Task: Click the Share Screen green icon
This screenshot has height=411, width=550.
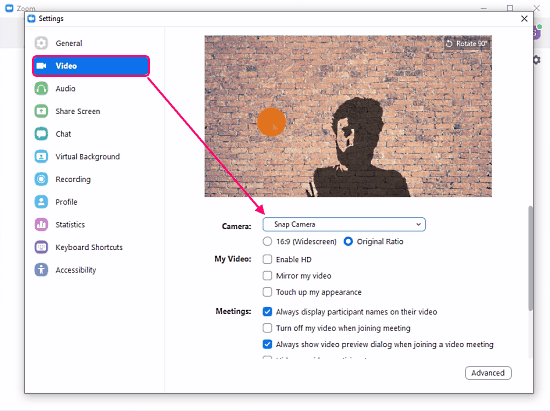Action: coord(41,111)
